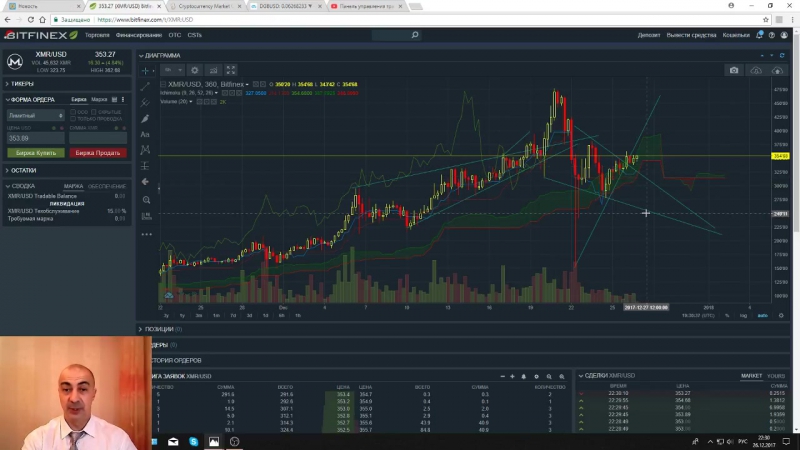The image size is (800, 450).
Task: Open order book settings gear
Action: pos(536,377)
